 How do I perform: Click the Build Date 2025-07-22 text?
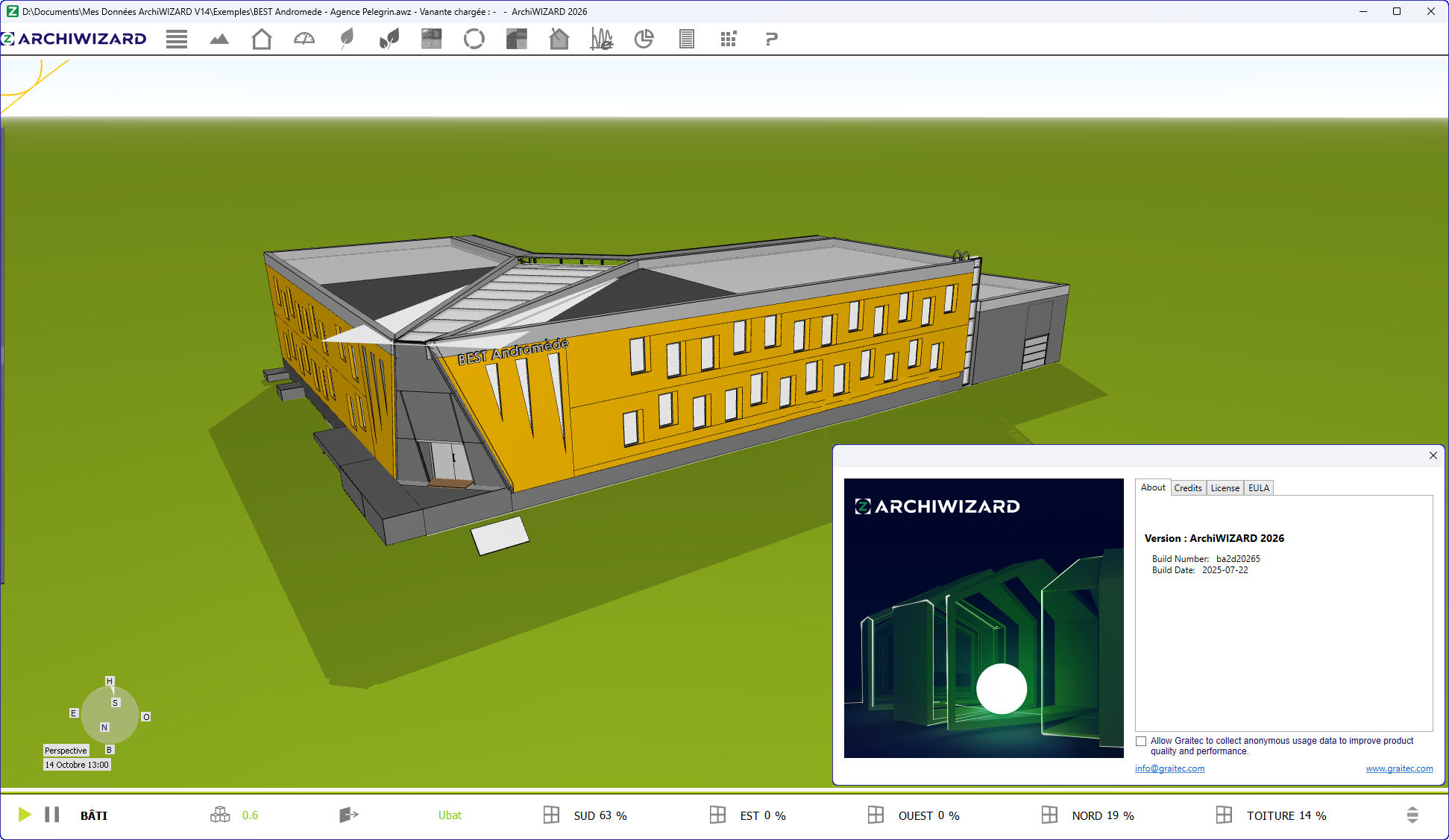(1200, 570)
